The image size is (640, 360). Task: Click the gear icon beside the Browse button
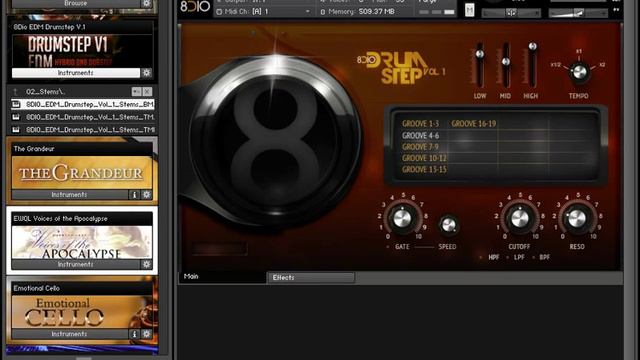[147, 4]
